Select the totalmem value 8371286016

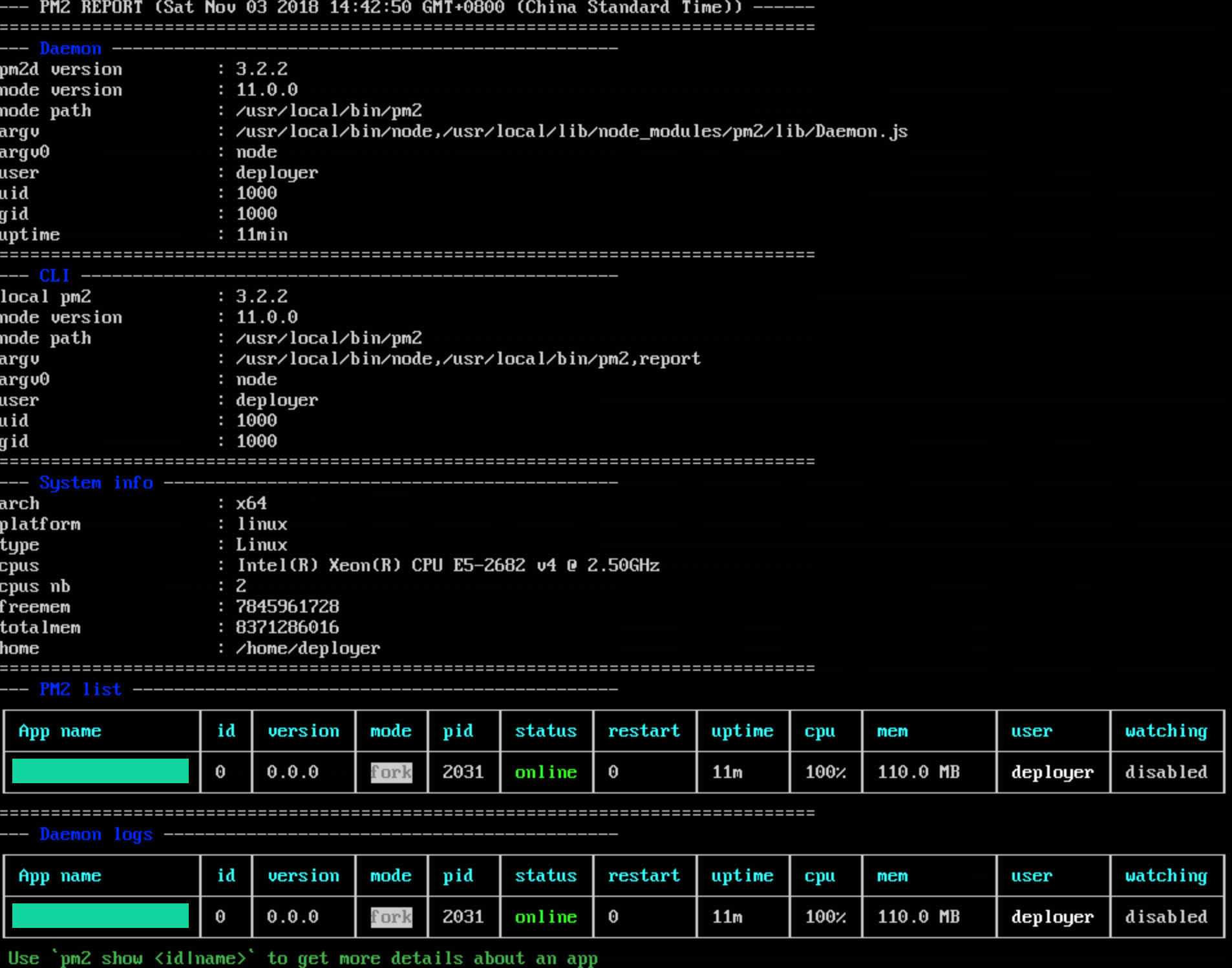tap(287, 627)
